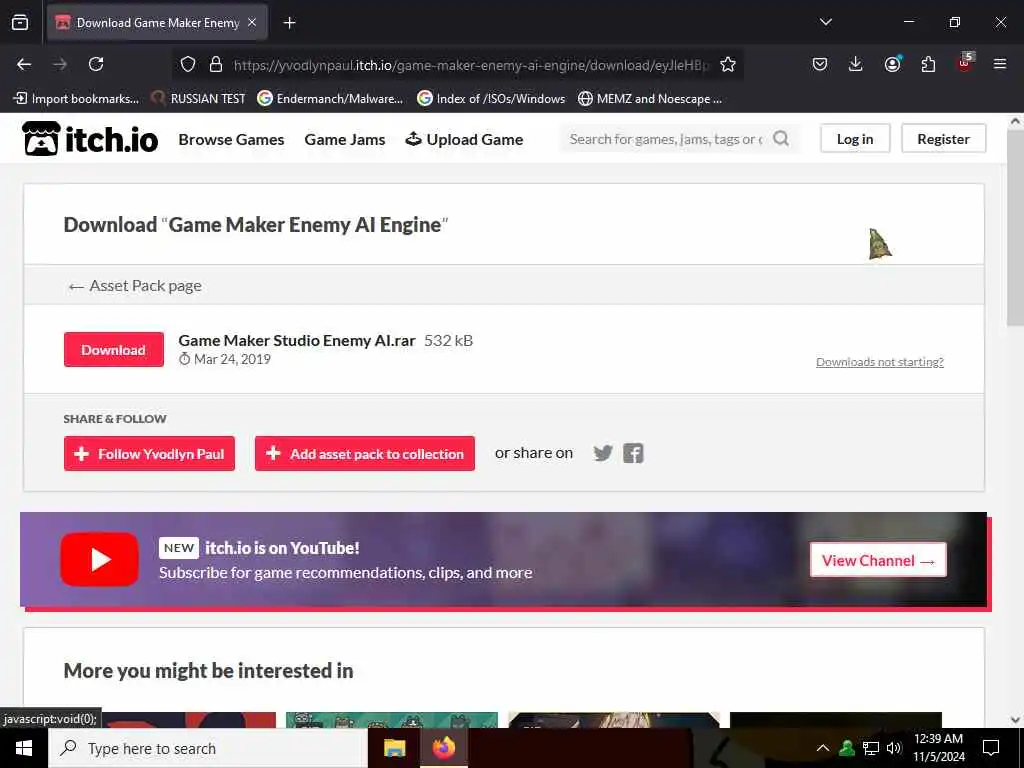Click Upload Game link
Viewport: 1024px width, 768px height.
(x=464, y=139)
